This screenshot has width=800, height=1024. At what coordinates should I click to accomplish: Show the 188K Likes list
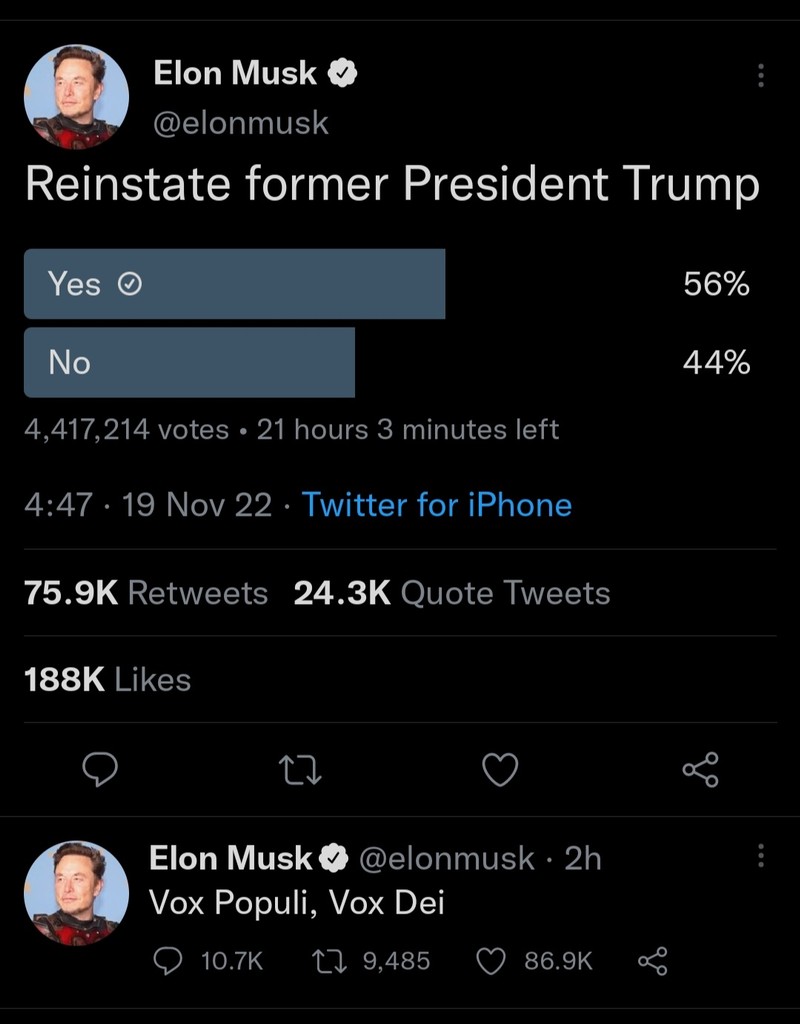pos(107,680)
